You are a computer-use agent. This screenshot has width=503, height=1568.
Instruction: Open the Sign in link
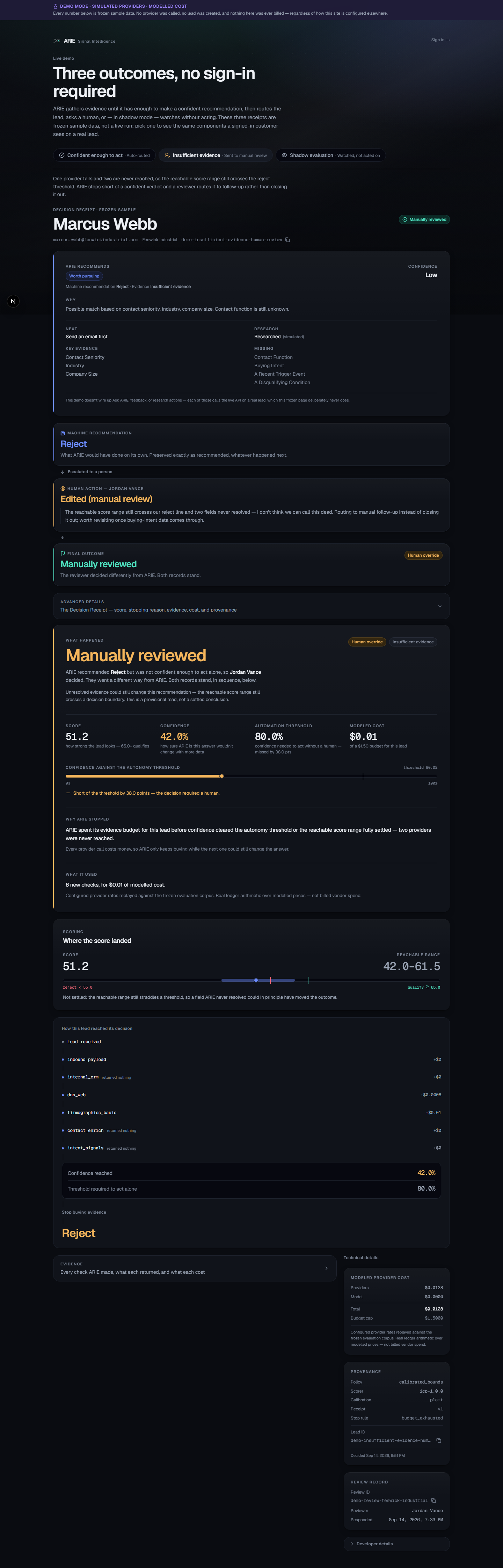tap(440, 40)
